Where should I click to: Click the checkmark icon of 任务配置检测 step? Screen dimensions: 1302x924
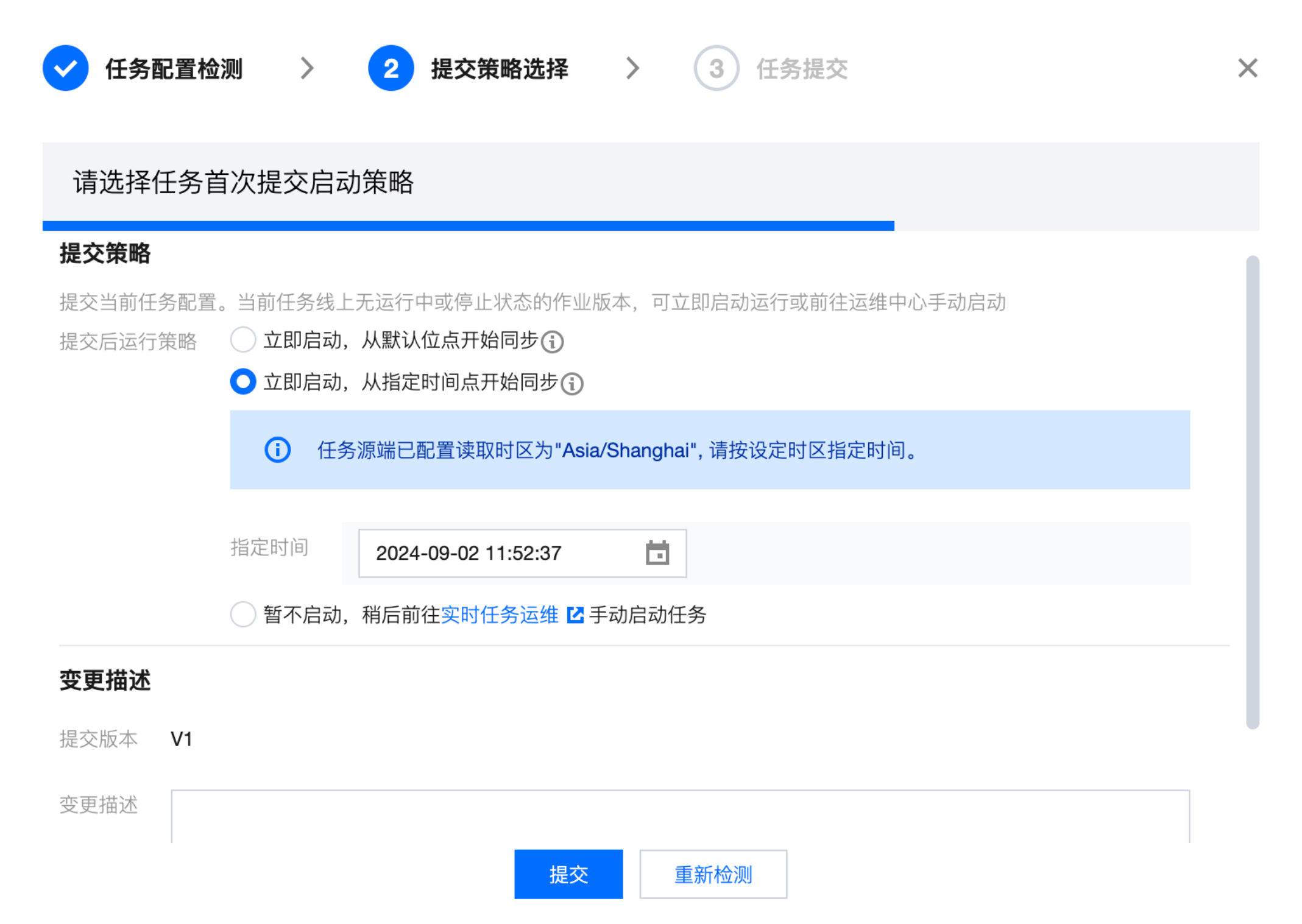(65, 68)
